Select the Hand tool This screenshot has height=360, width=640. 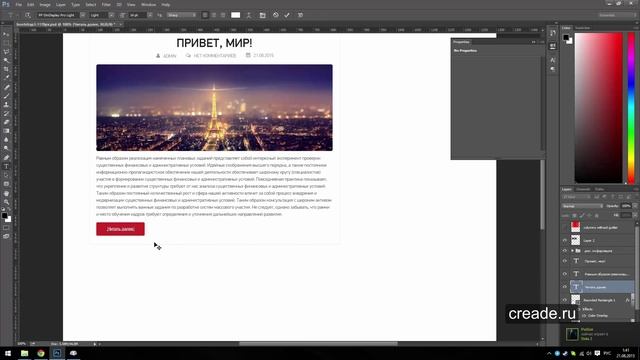pos(6,193)
